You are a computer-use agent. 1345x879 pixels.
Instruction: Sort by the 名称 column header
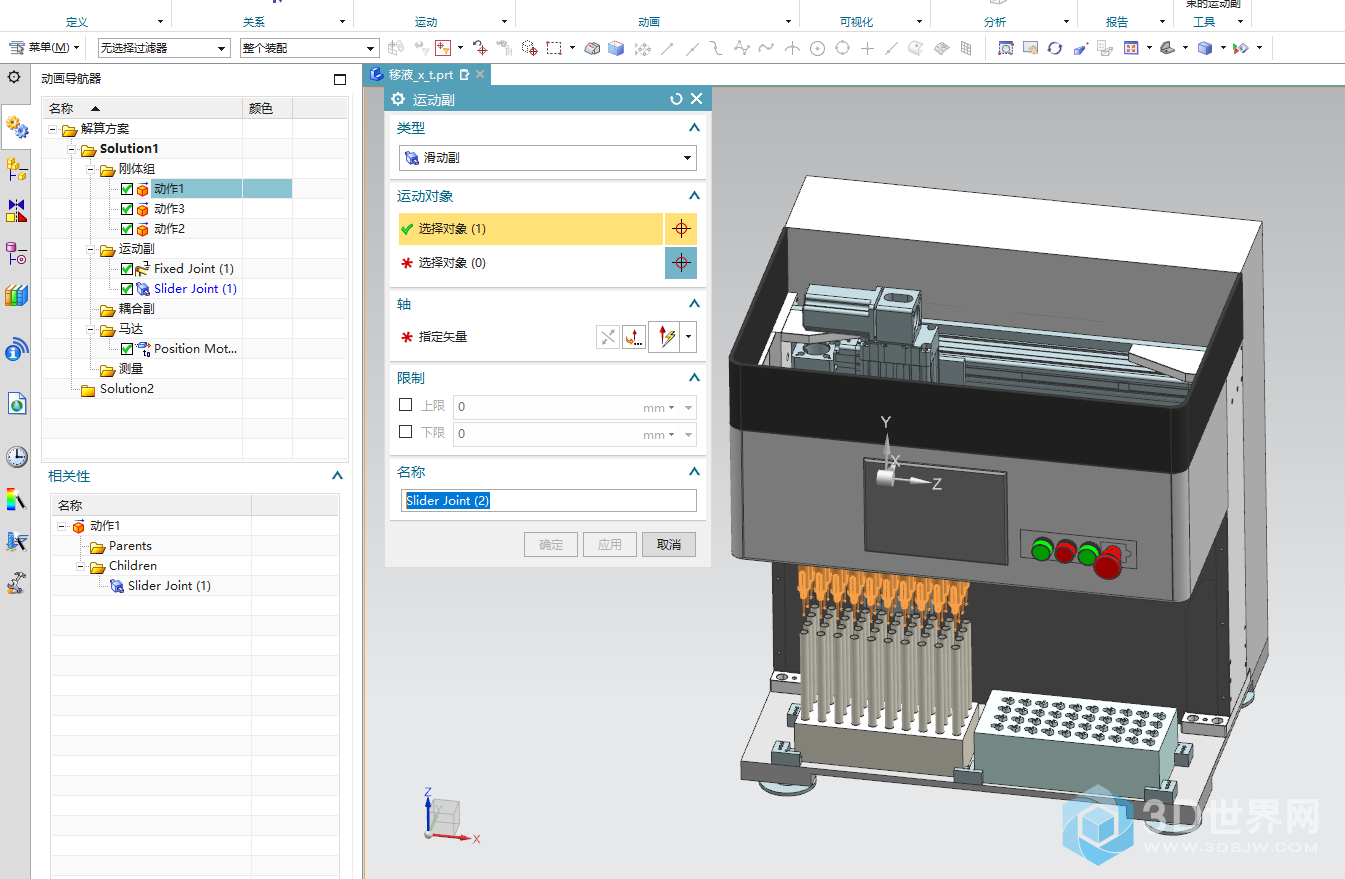coord(142,108)
